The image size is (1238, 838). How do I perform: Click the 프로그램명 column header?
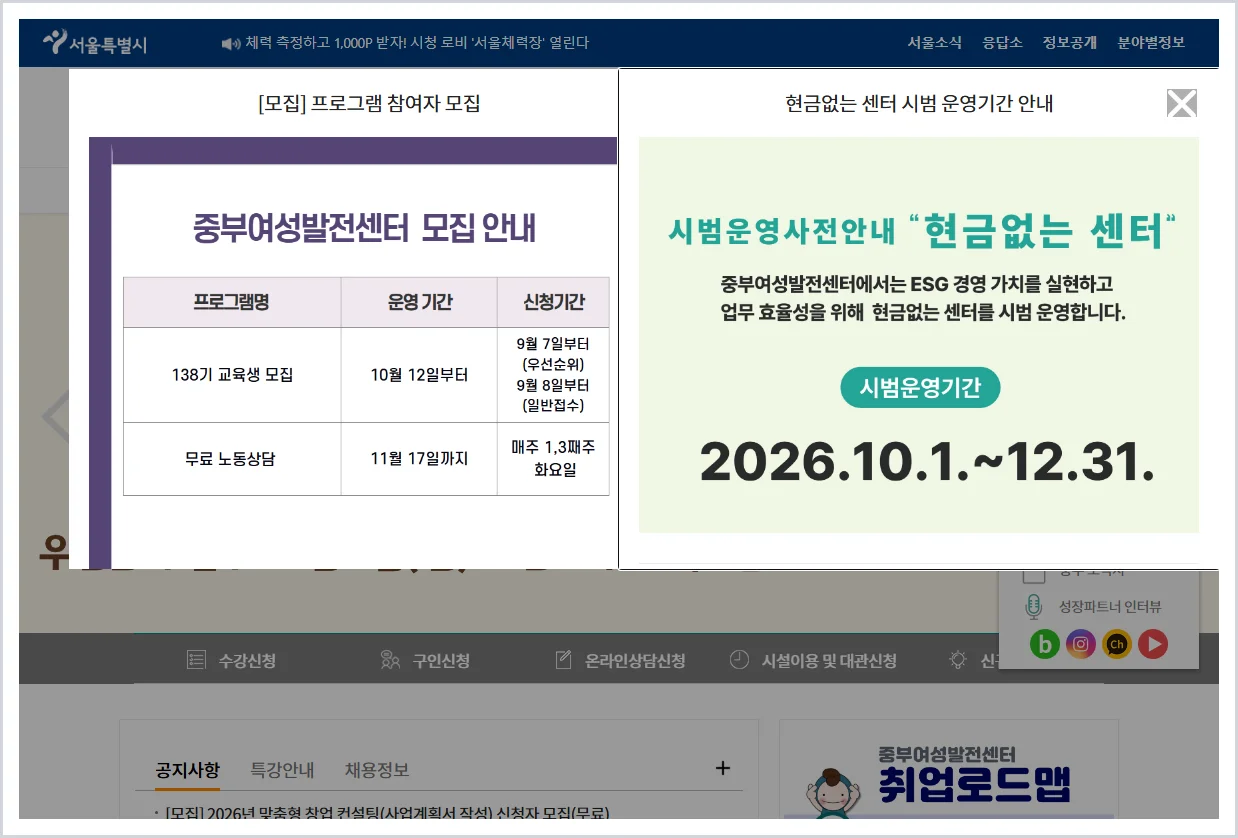pos(232,302)
